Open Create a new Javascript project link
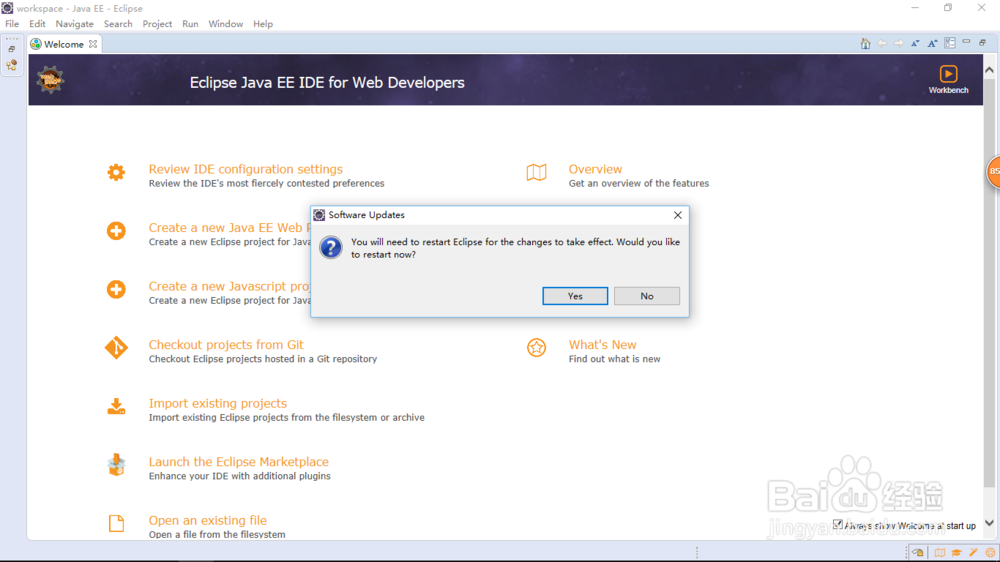 pyautogui.click(x=230, y=286)
